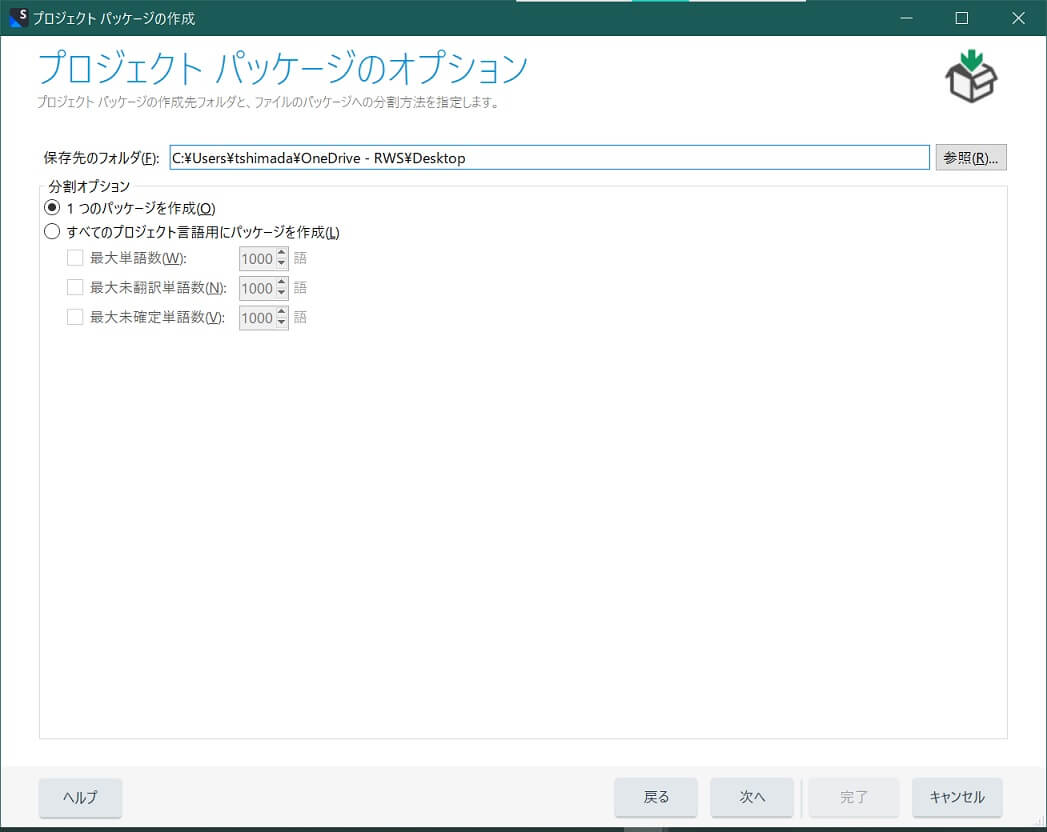Viewport: 1047px width, 832px height.
Task: Click the green arrow package box icon
Action: 971,77
